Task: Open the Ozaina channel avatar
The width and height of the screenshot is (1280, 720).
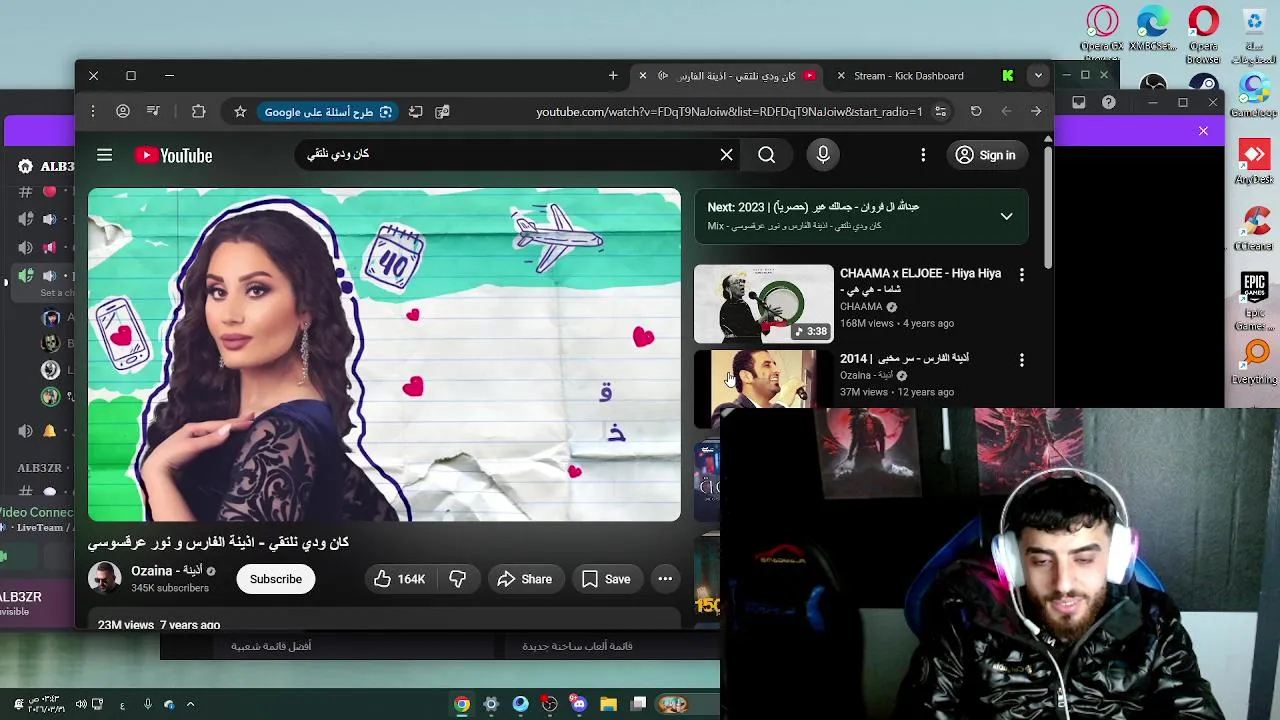Action: click(104, 579)
